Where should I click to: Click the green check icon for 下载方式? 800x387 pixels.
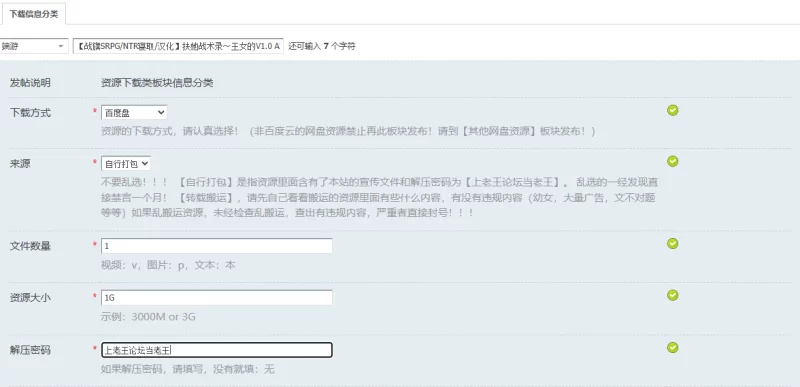672,110
